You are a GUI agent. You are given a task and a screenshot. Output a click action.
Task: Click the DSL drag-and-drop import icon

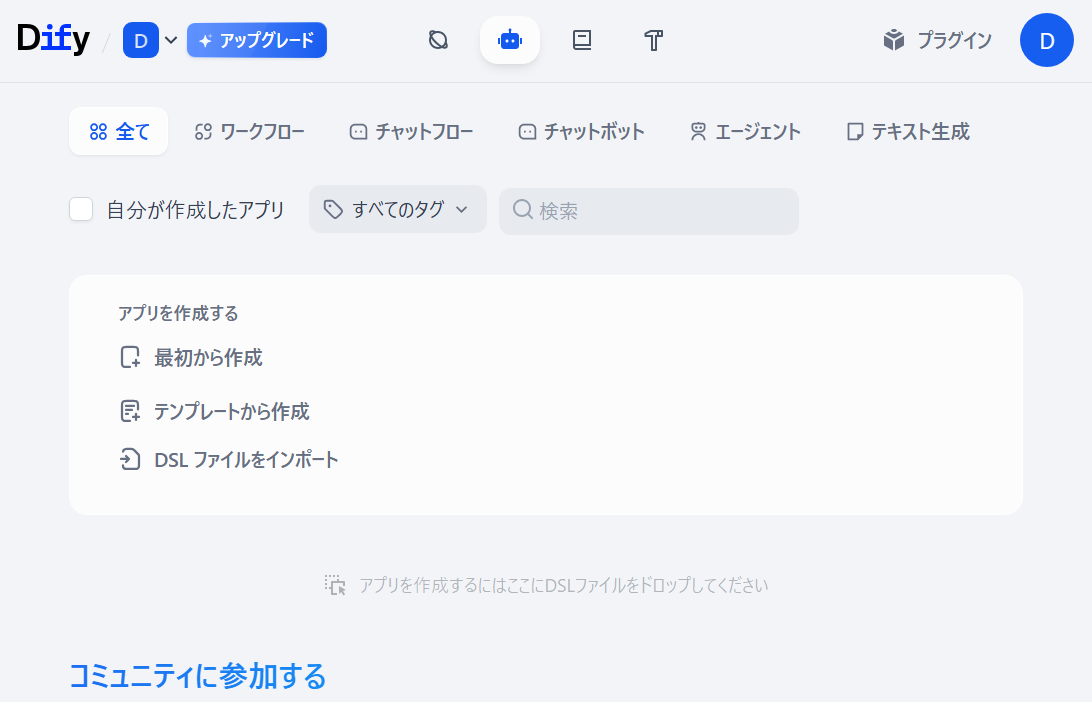pyautogui.click(x=336, y=585)
